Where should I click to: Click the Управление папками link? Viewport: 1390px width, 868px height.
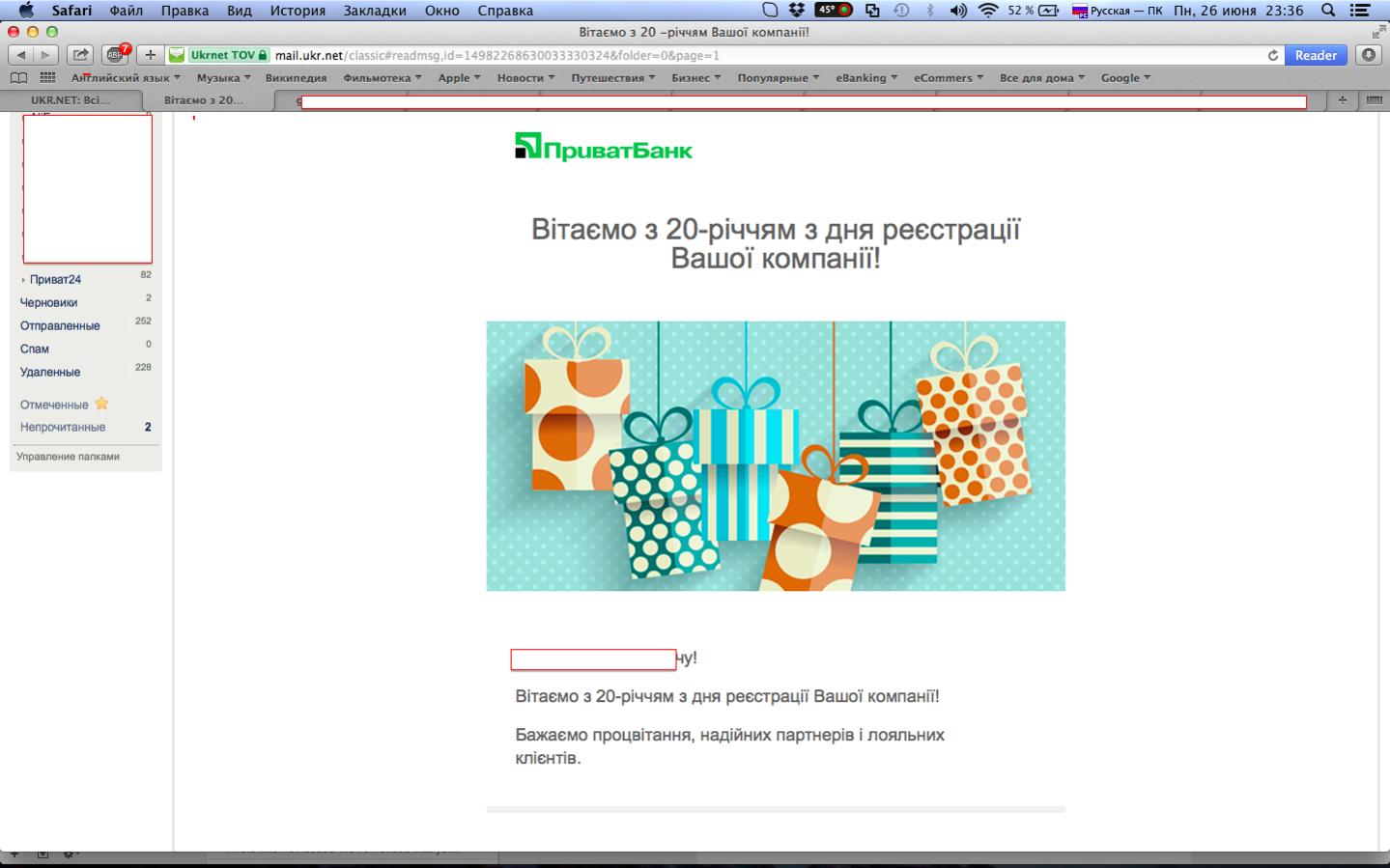coord(68,457)
